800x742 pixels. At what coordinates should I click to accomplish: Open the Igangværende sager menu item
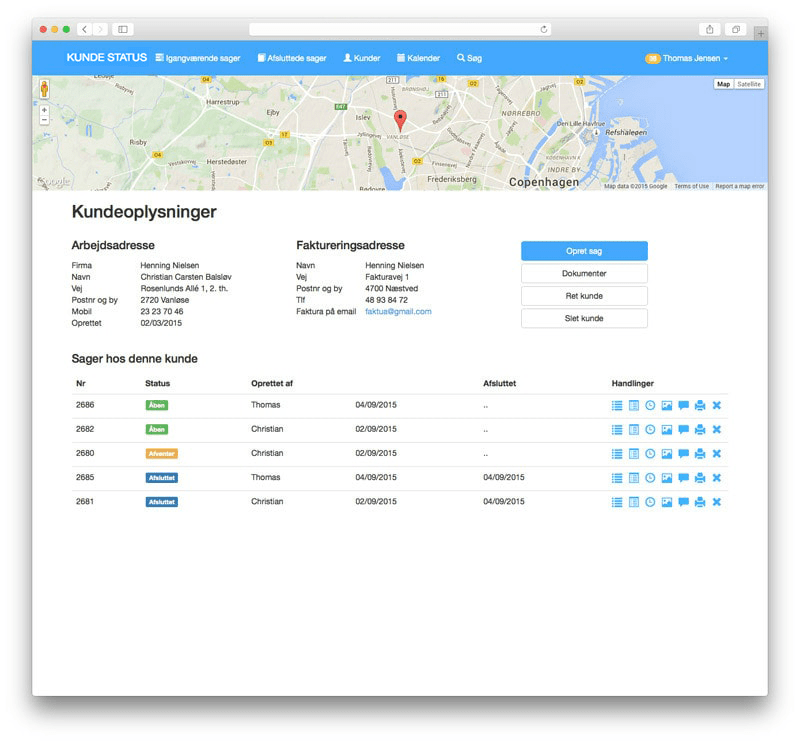coord(198,58)
